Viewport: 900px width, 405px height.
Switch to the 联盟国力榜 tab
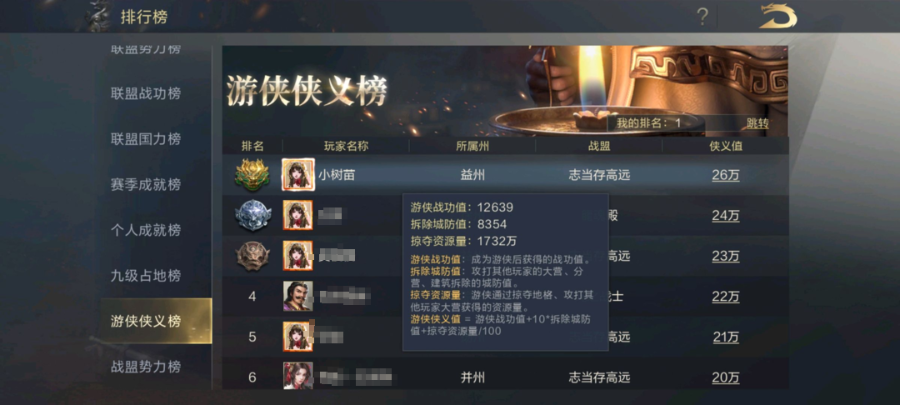[x=146, y=139]
